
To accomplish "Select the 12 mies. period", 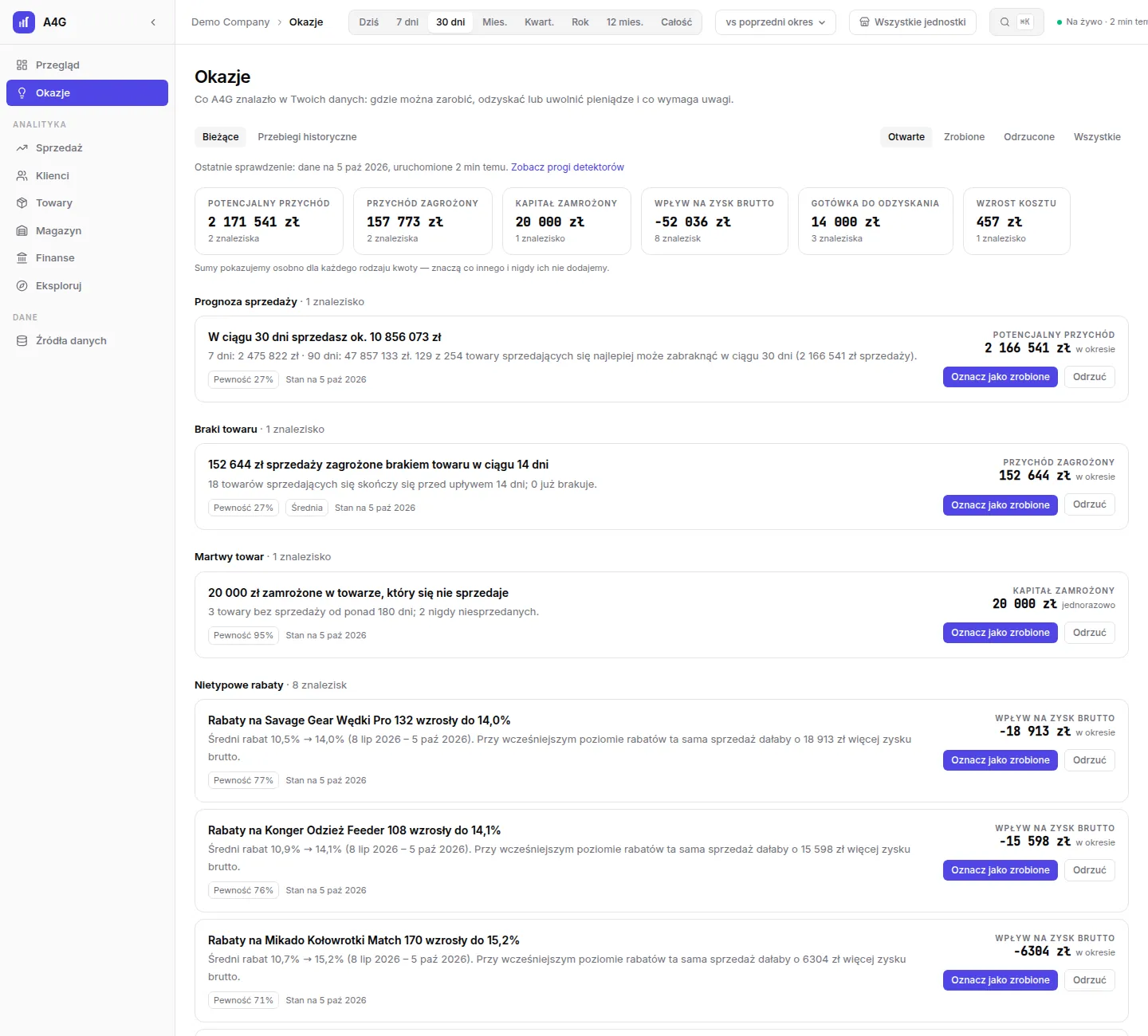I will point(625,22).
